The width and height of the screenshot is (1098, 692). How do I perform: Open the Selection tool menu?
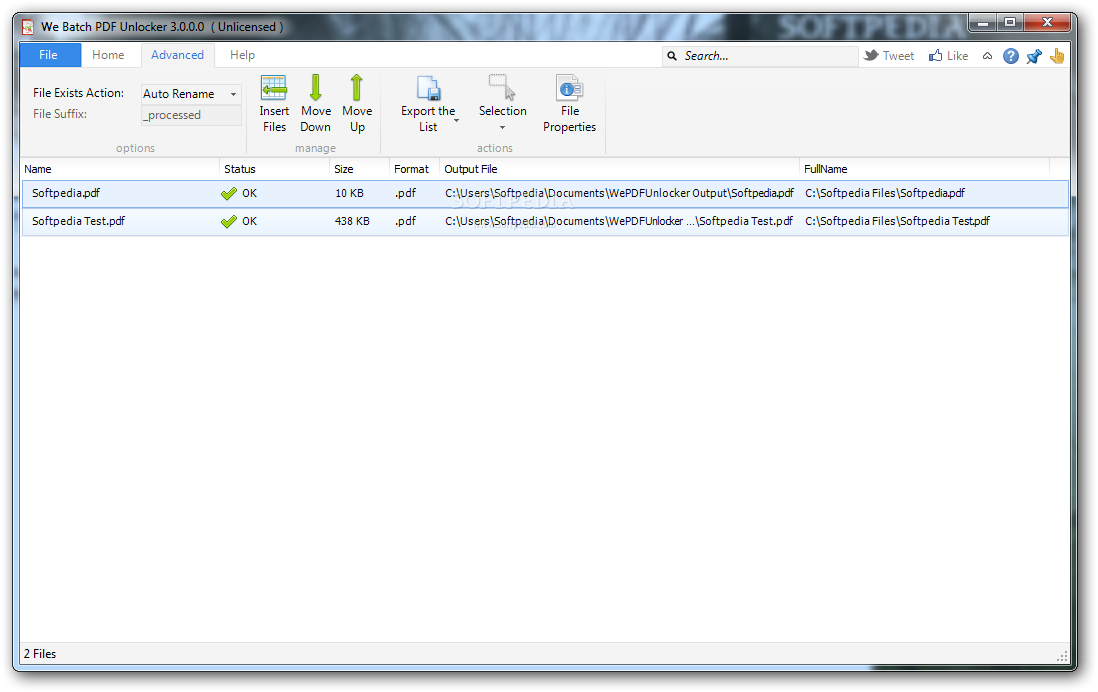[x=502, y=104]
